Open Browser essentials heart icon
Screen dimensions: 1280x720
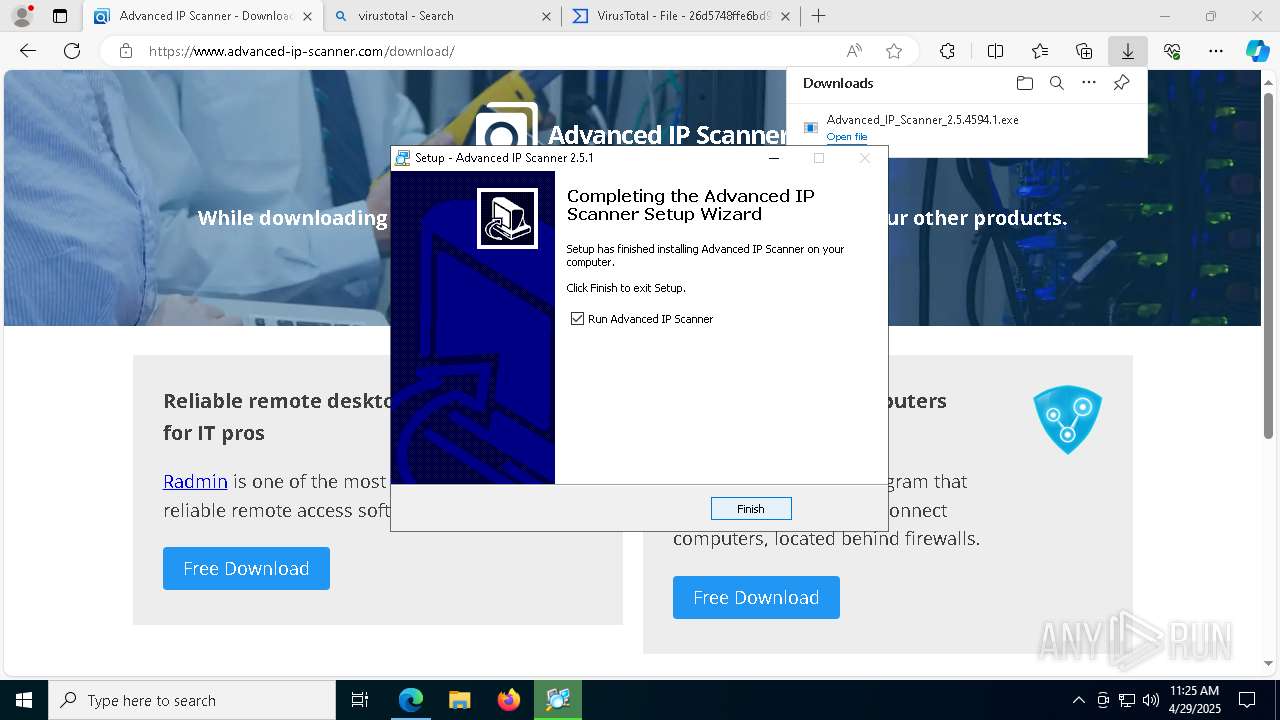click(1172, 51)
